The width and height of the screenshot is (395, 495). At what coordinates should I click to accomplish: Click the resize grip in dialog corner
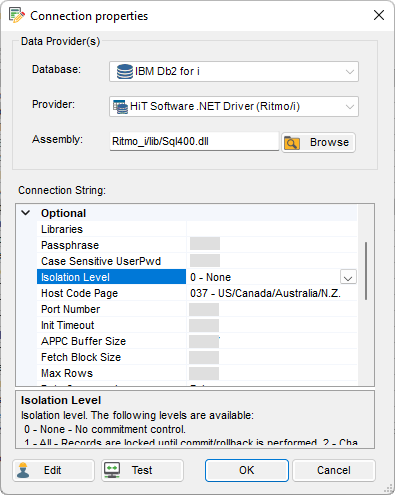point(388,488)
